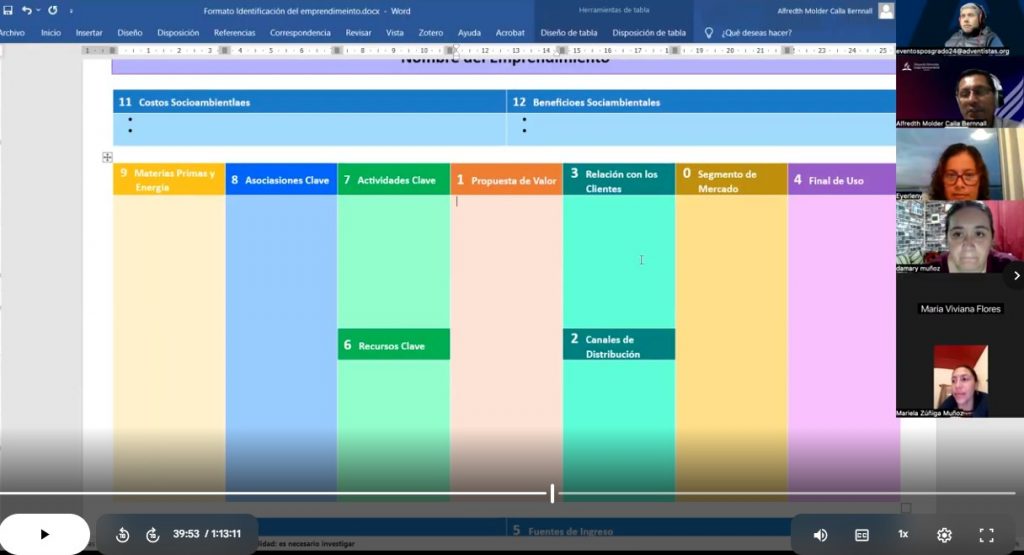Expand the quick access toolbar dropdown
The height and width of the screenshot is (555, 1024).
click(x=71, y=11)
